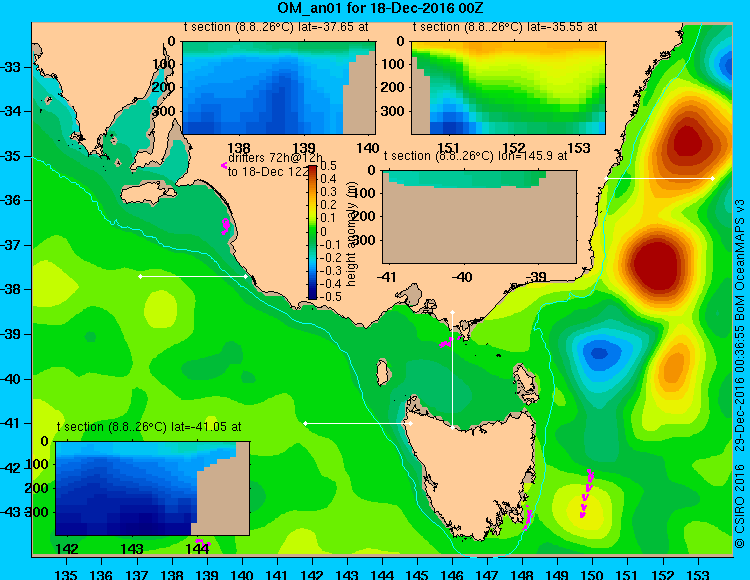
Task: Select the 't section lon=145.9' heading
Action: pyautogui.click(x=475, y=156)
